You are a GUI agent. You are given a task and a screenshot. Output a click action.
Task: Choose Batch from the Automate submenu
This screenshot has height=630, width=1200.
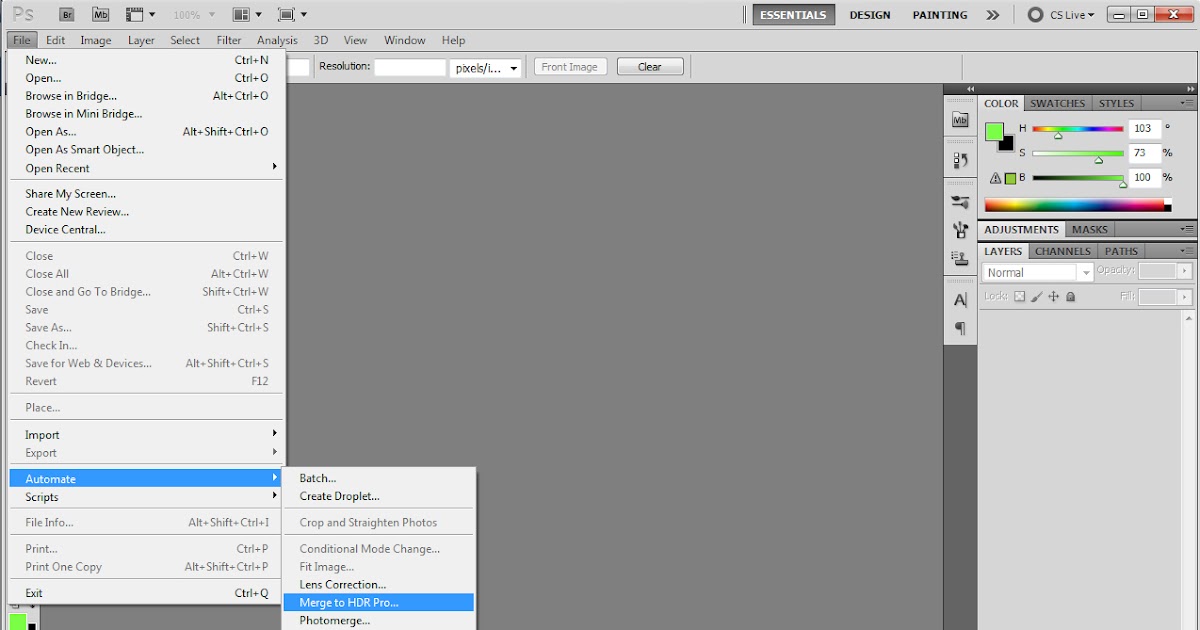click(379, 478)
